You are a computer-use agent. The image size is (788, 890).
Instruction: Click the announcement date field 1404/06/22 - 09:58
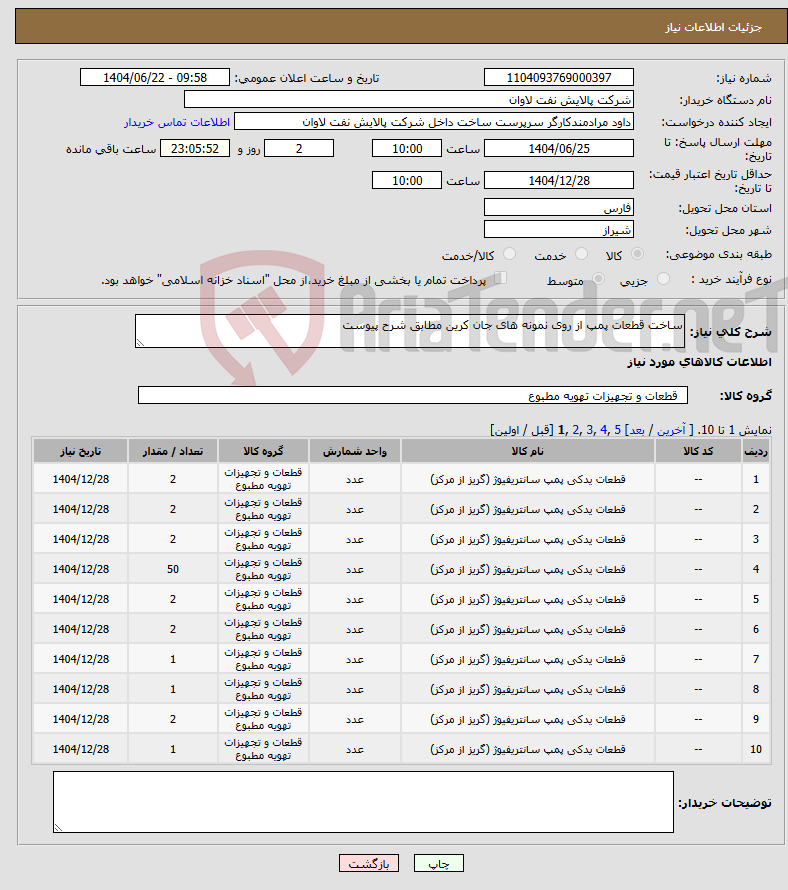pyautogui.click(x=155, y=77)
